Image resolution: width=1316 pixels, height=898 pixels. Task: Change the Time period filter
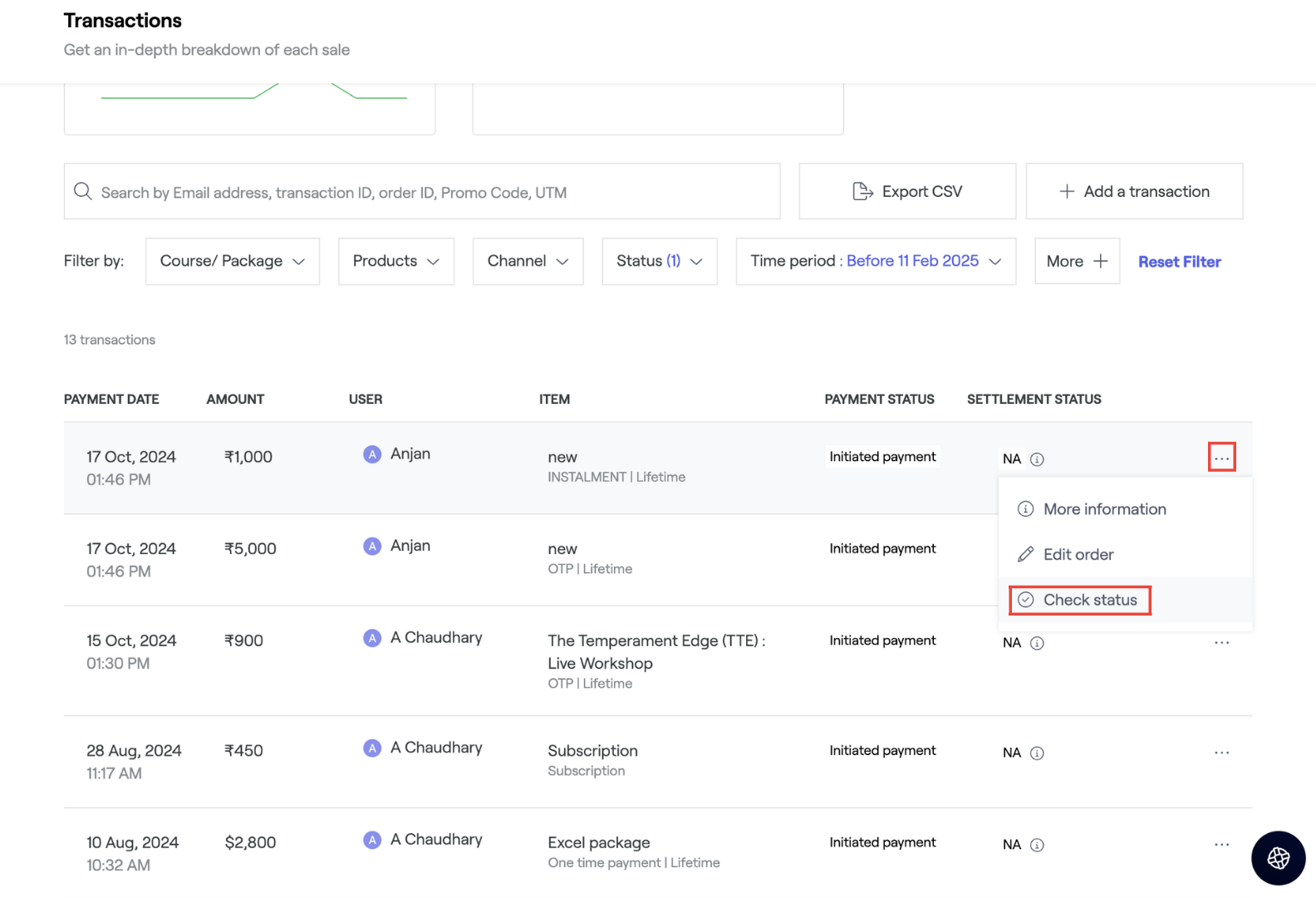tap(876, 262)
